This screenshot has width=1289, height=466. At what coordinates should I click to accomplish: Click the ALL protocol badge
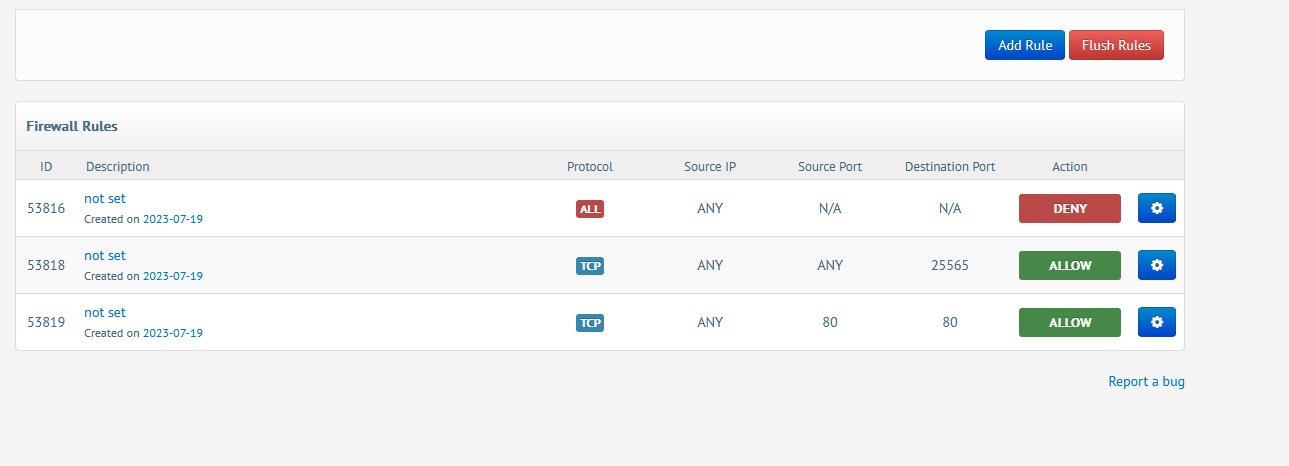point(590,209)
